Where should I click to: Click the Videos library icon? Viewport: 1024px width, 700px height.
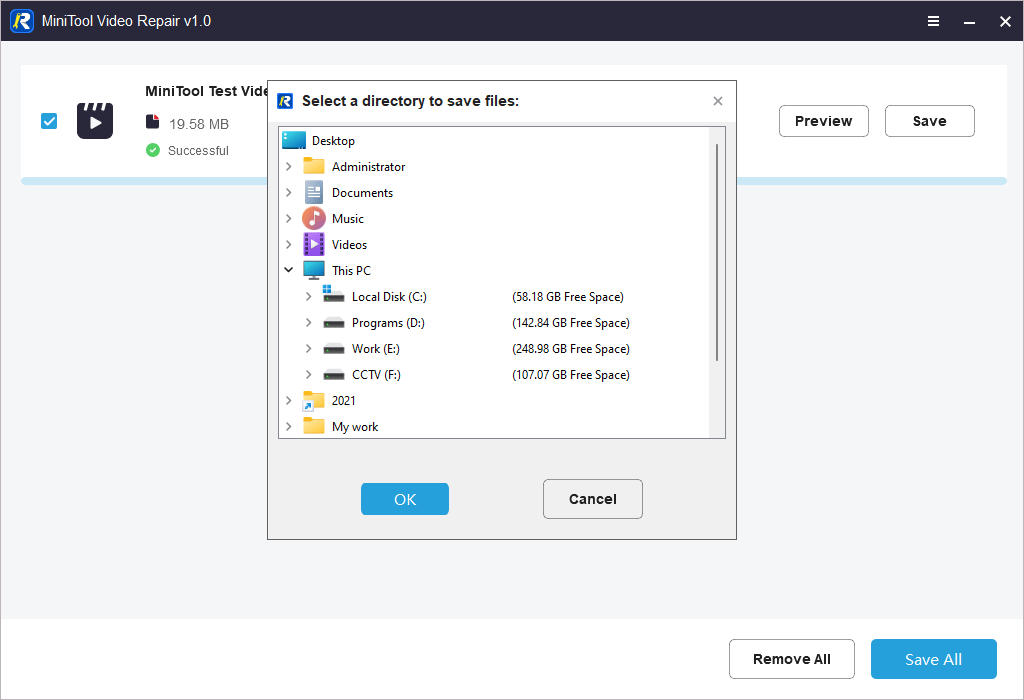pyautogui.click(x=313, y=244)
